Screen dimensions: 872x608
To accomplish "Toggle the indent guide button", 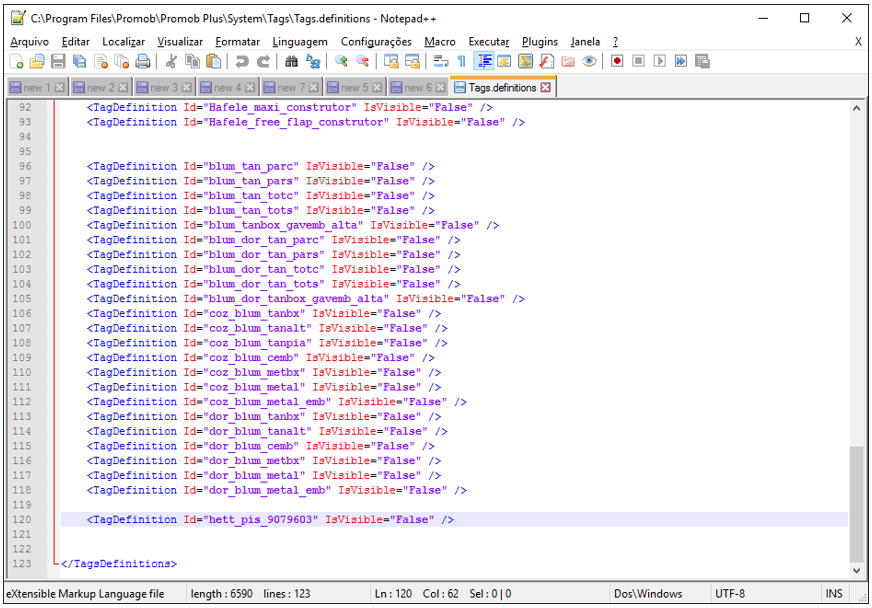I will 484,61.
